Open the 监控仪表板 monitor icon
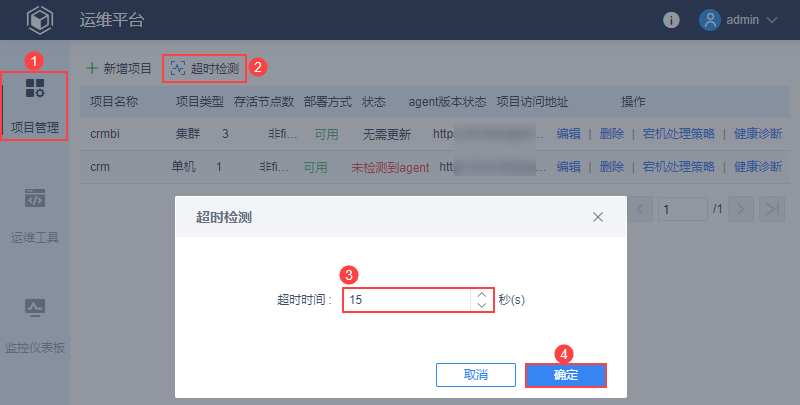 (x=35, y=308)
